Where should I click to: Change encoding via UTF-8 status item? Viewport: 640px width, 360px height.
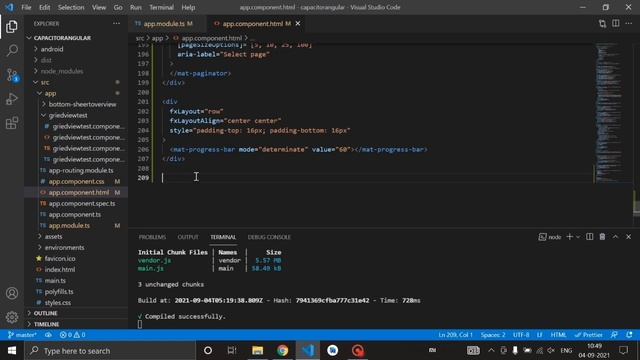[x=521, y=335]
